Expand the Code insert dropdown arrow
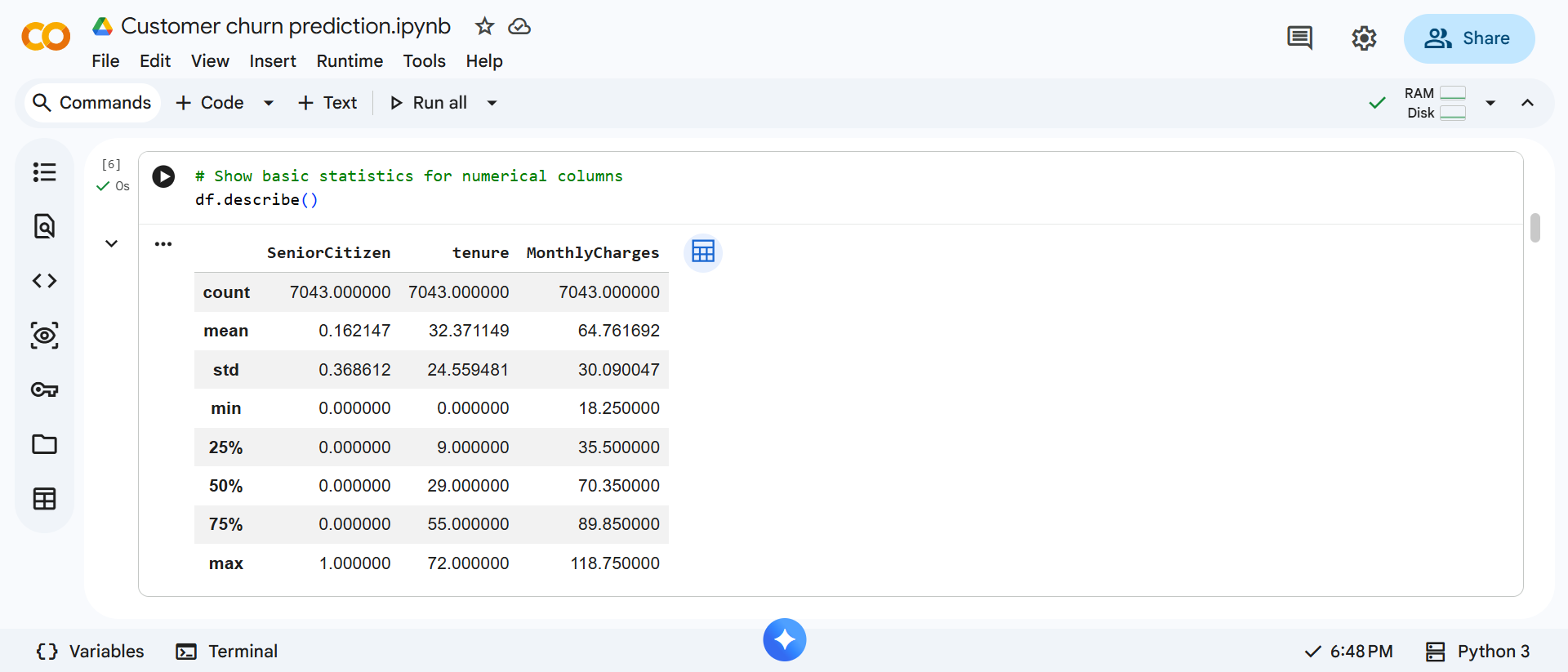Image resolution: width=1568 pixels, height=672 pixels. 269,103
